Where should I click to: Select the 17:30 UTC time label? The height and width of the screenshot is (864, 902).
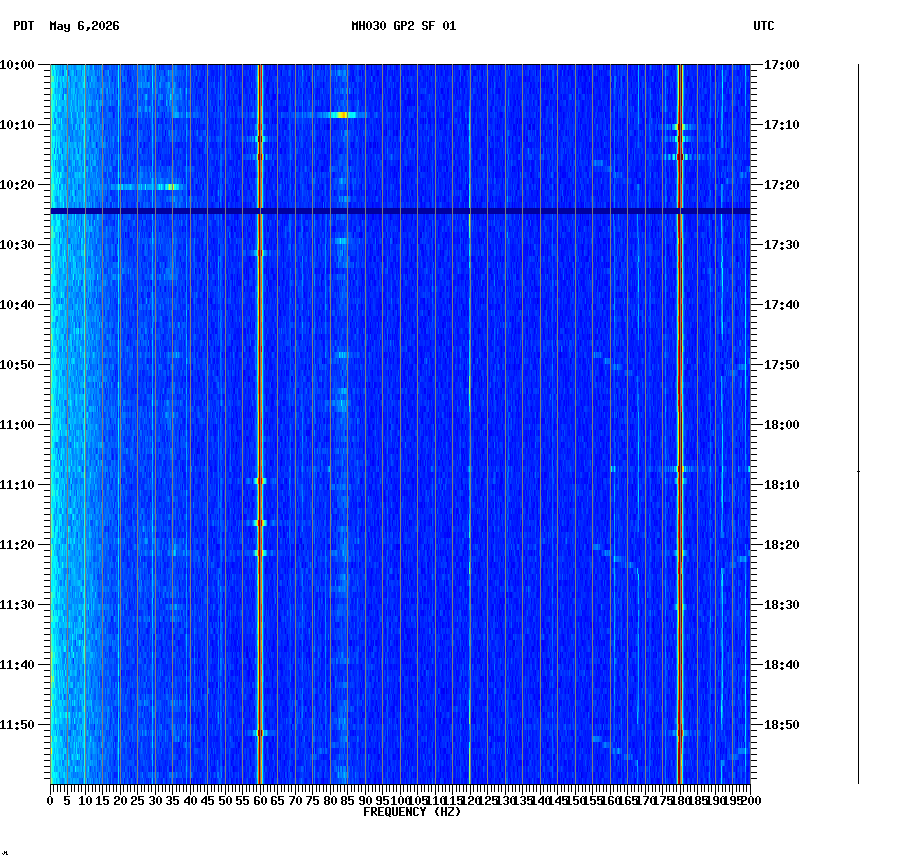coord(782,245)
